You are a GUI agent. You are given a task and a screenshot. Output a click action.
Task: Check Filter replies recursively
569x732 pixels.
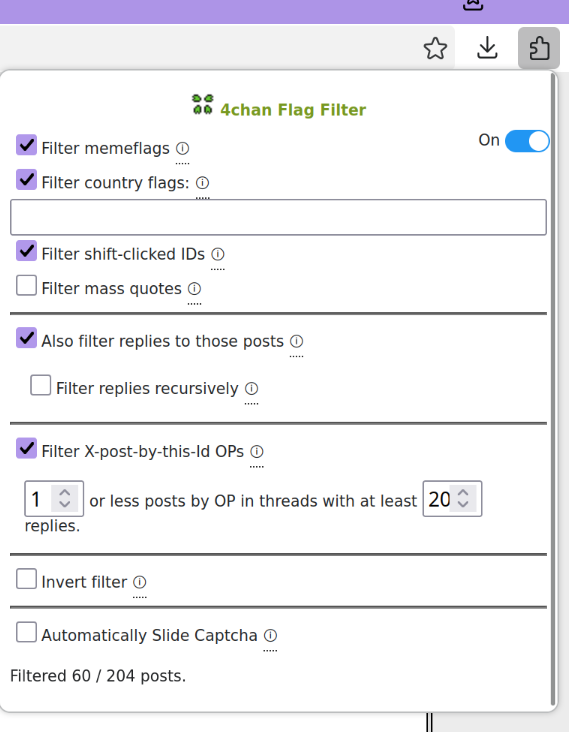click(x=41, y=385)
